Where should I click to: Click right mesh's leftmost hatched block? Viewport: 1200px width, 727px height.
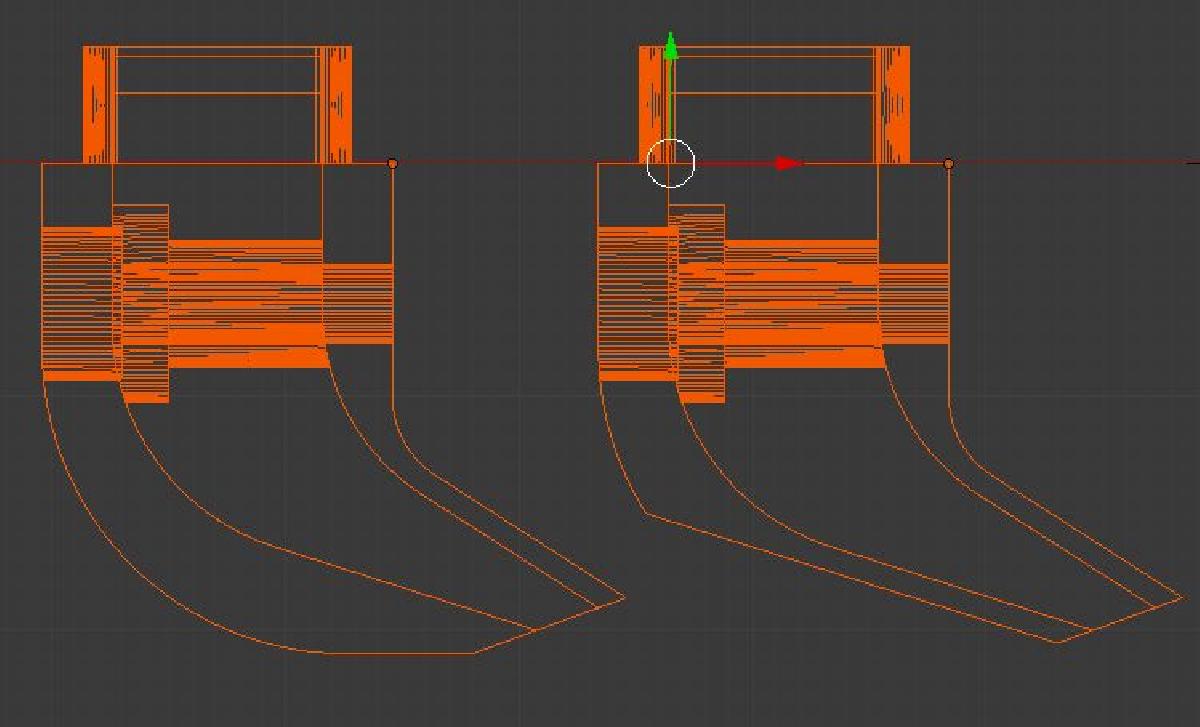pos(634,300)
